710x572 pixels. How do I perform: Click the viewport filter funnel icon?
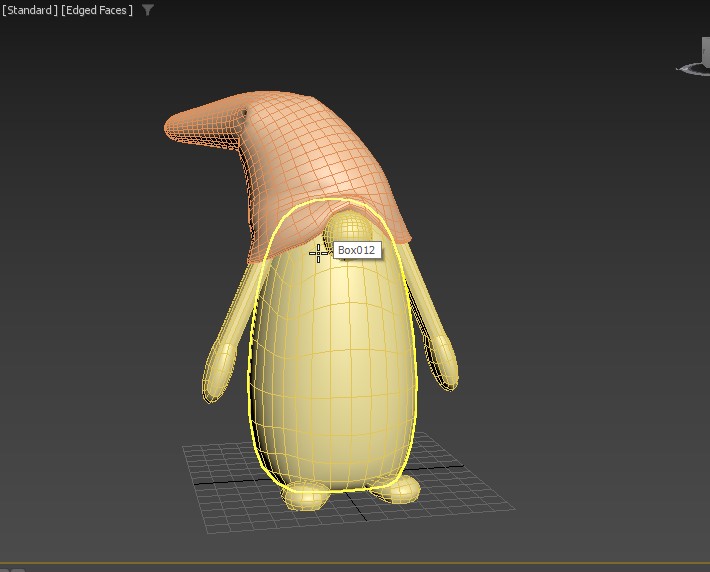148,10
